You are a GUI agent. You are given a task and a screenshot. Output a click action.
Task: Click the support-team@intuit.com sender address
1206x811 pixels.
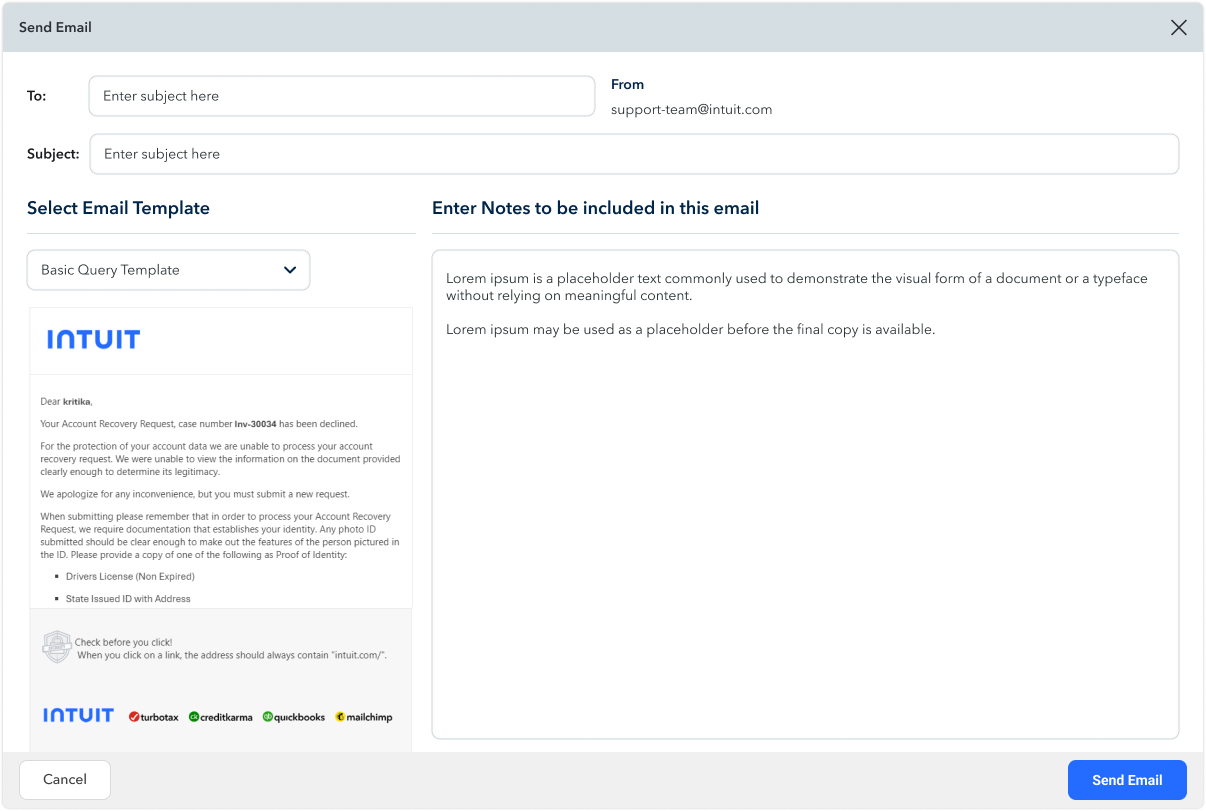(x=691, y=110)
